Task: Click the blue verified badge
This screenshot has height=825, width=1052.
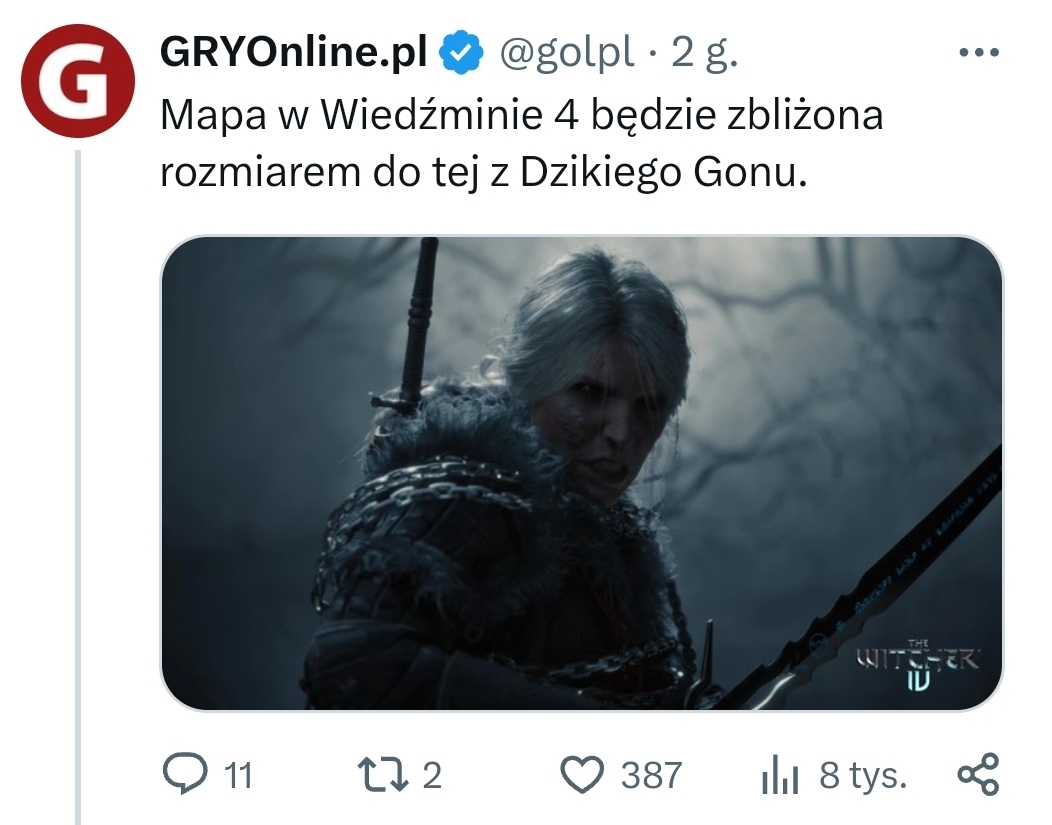Action: click(462, 53)
